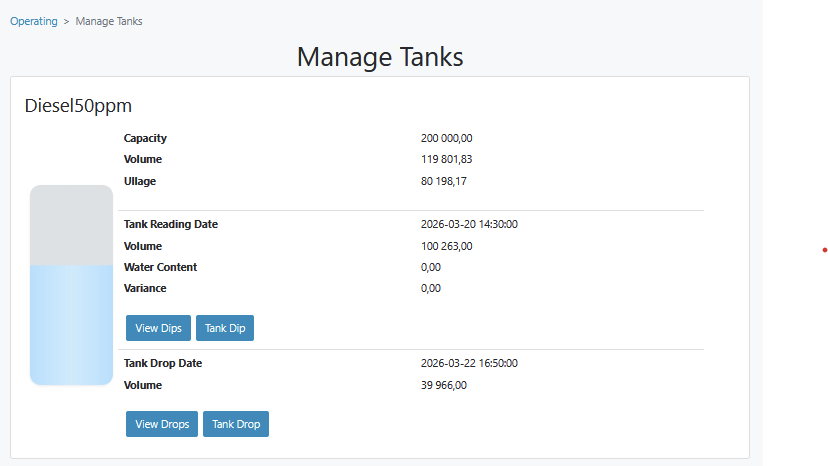Click the View Dips button
This screenshot has height=466, width=828.
[x=158, y=328]
